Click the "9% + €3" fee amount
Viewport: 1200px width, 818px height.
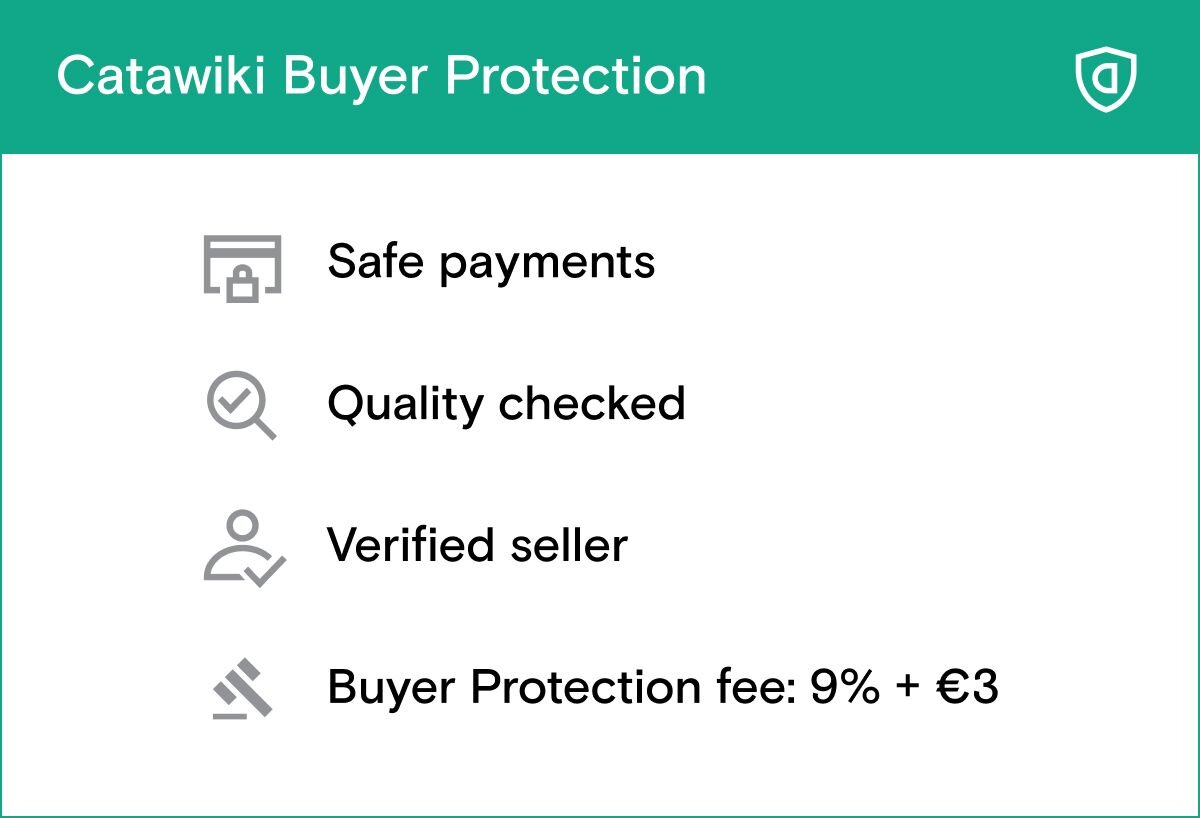tap(904, 688)
